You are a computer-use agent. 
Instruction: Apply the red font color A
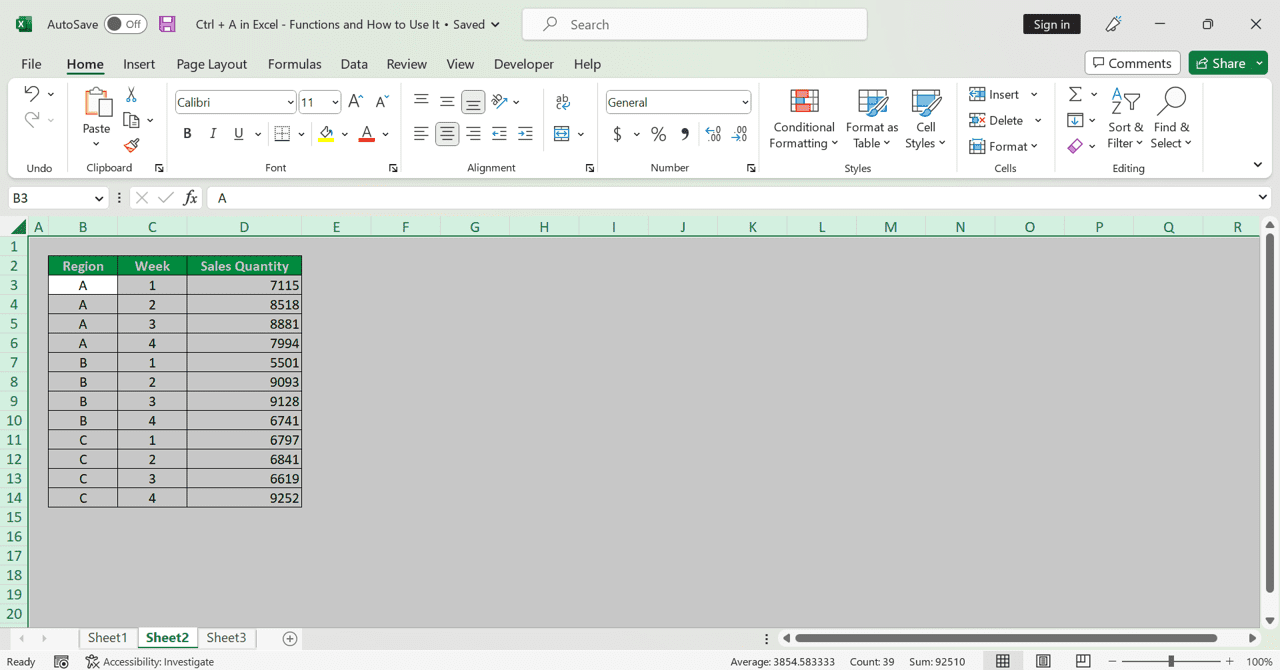click(367, 133)
